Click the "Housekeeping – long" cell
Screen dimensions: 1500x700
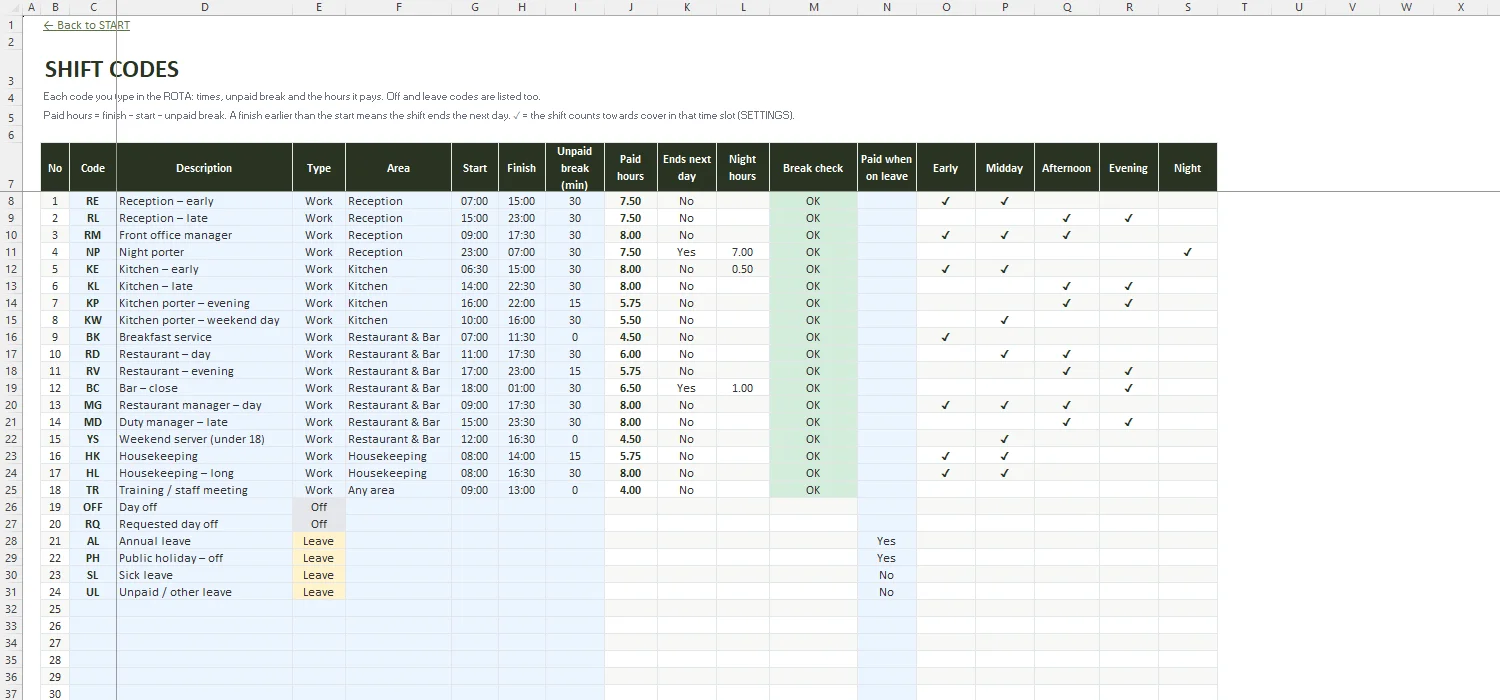204,473
